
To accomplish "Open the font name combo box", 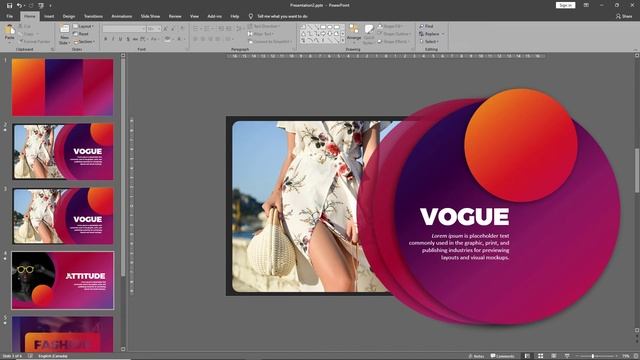I will point(124,29).
